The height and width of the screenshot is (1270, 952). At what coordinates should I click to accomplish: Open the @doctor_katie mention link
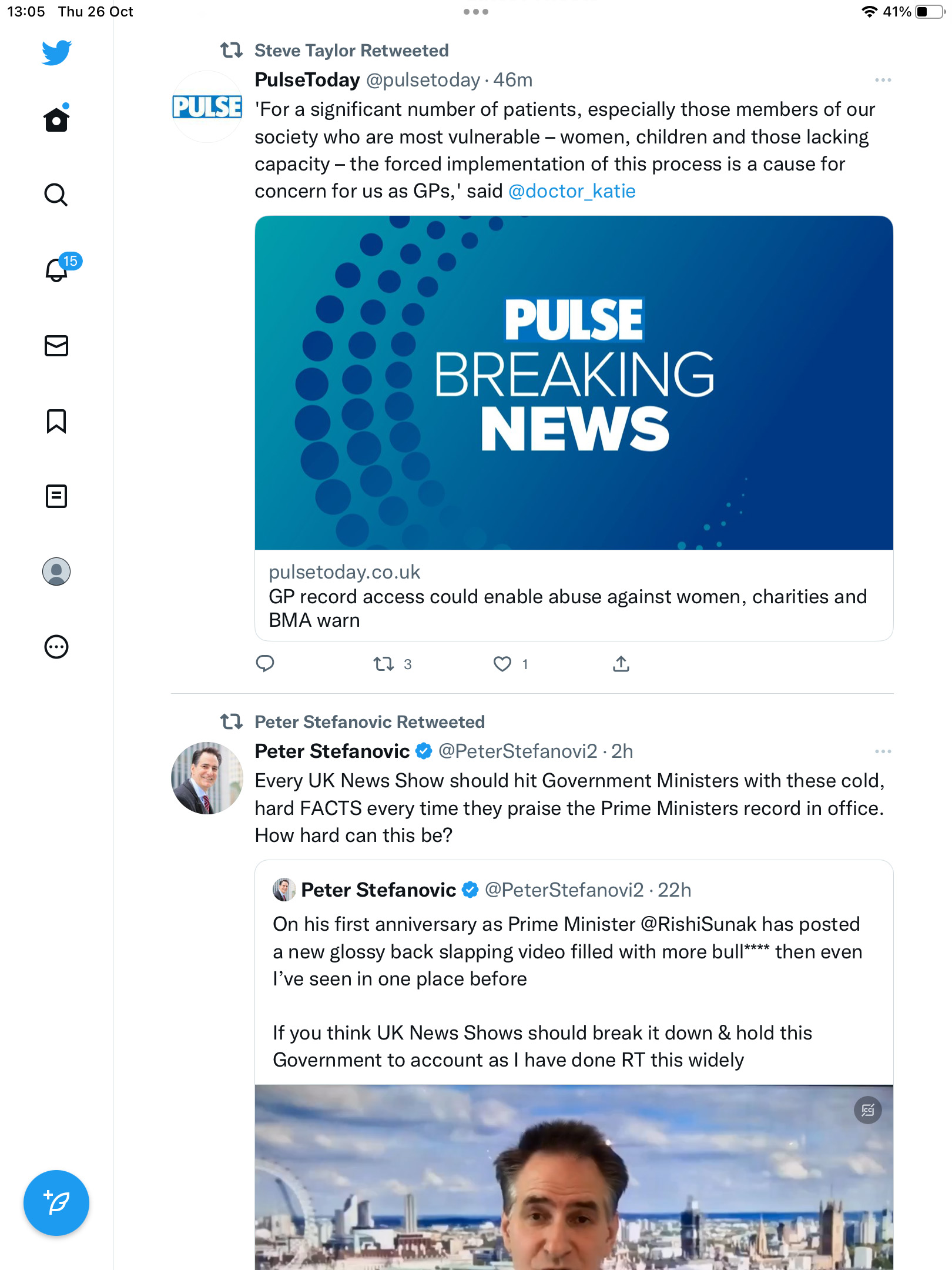572,191
